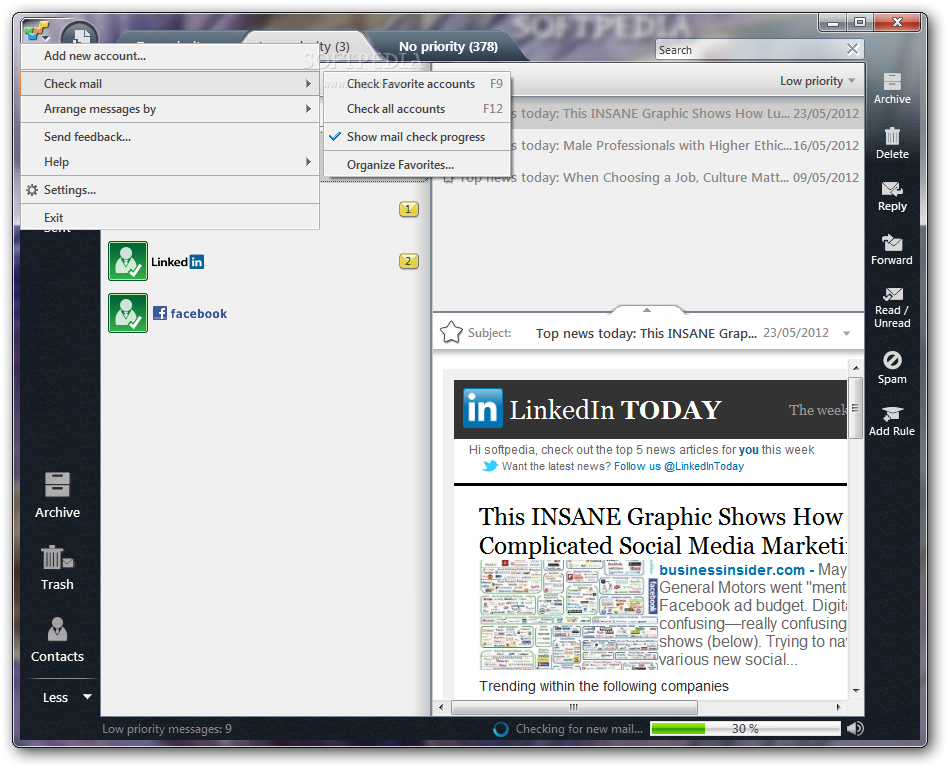Open the businessinsider.com link
Viewport: 948px width, 768px height.
[x=732, y=570]
